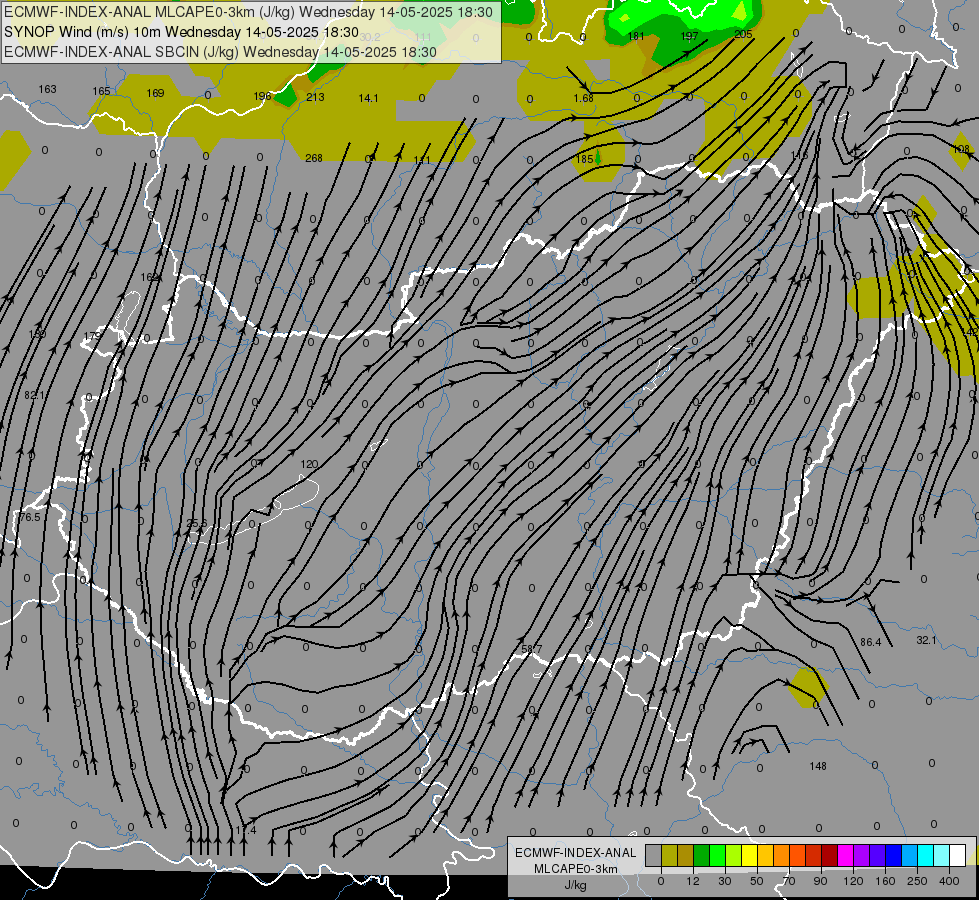Click the legend tick label 12
Screen dimensions: 979x900
pos(692,881)
